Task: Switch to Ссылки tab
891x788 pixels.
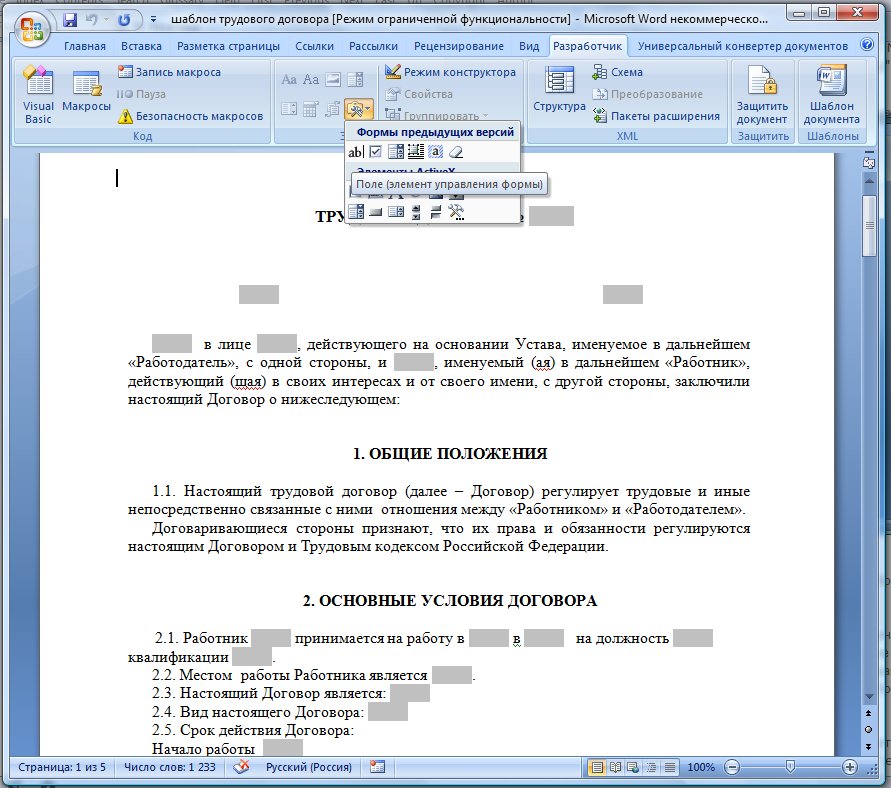Action: (314, 46)
